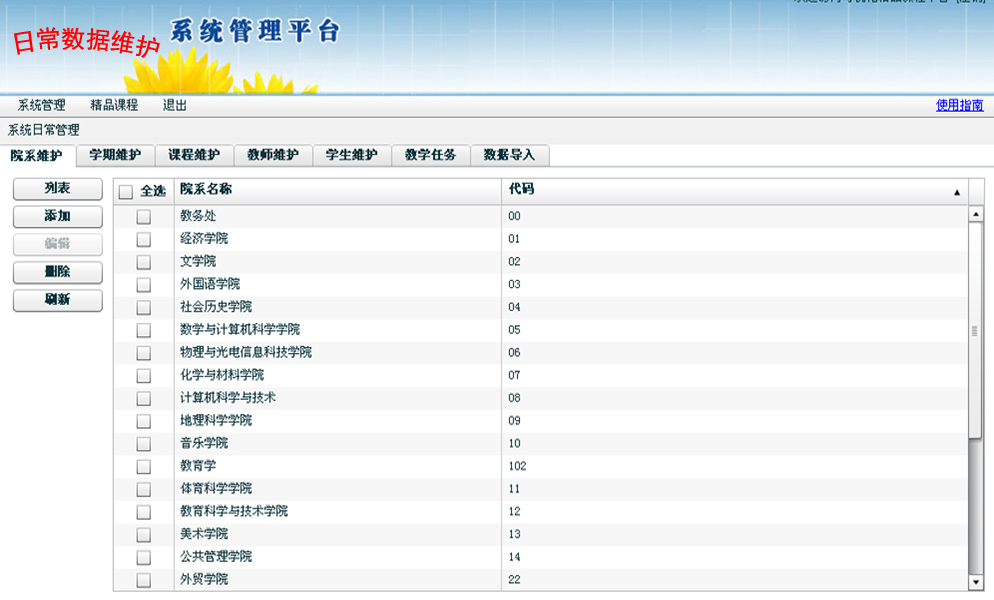
Task: Click the vertical scrollbar thumb
Action: pos(976,330)
